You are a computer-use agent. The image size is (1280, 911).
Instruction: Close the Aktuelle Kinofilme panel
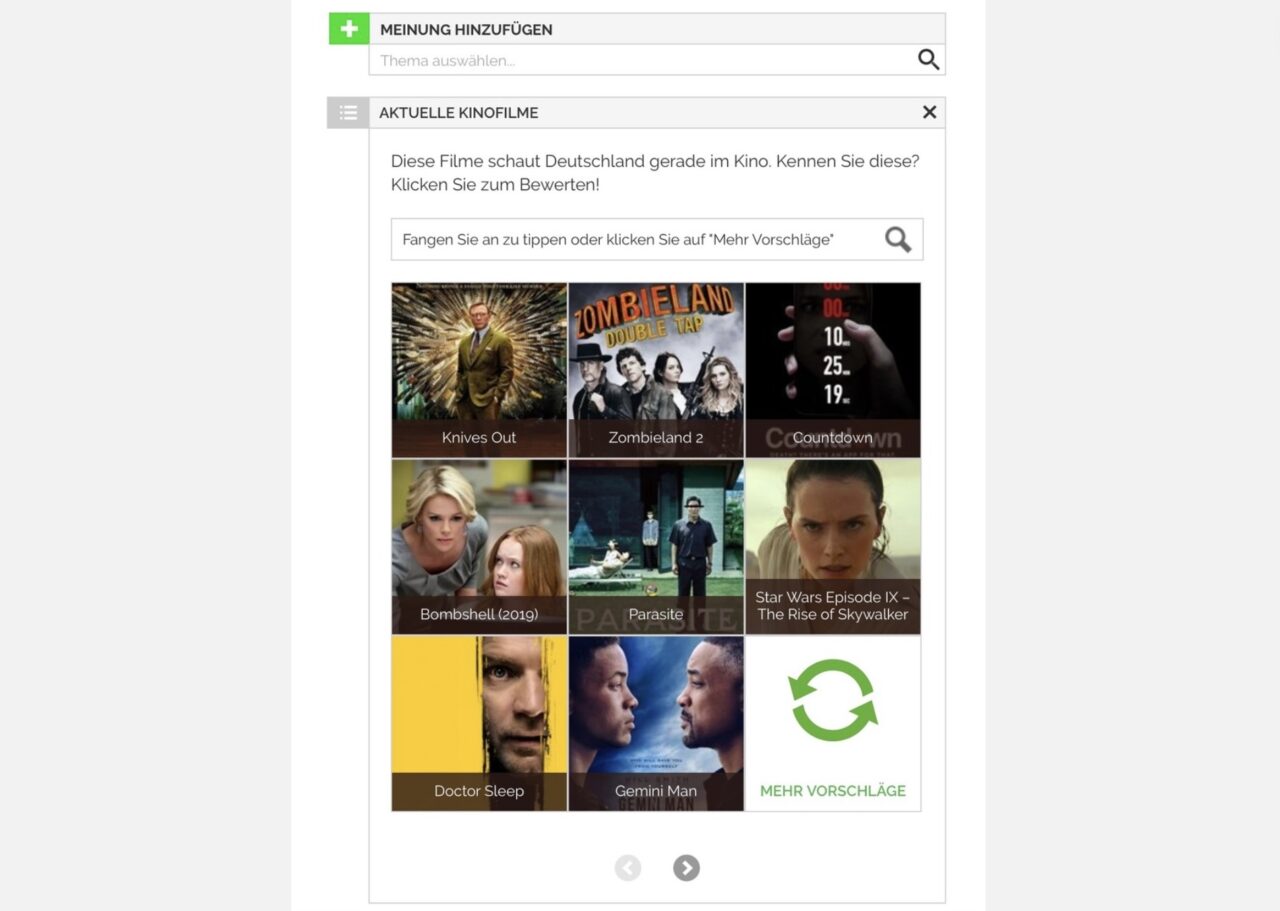(x=929, y=113)
